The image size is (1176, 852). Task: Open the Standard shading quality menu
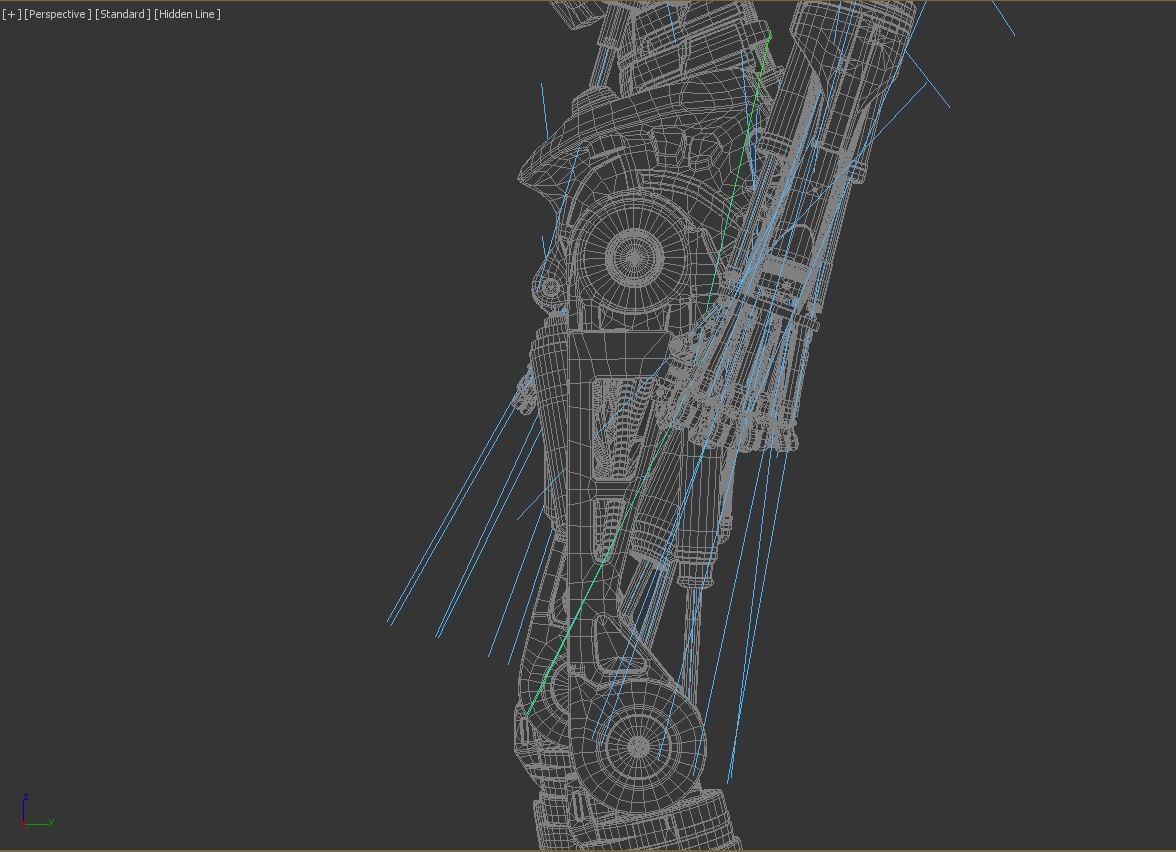click(x=123, y=14)
